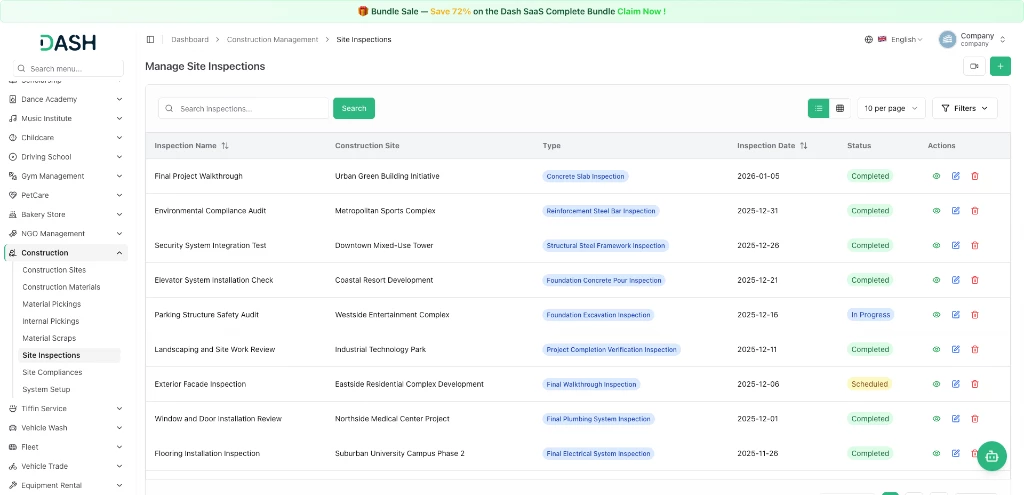1024x495 pixels.
Task: Open the 10 per page dropdown
Action: click(x=891, y=108)
